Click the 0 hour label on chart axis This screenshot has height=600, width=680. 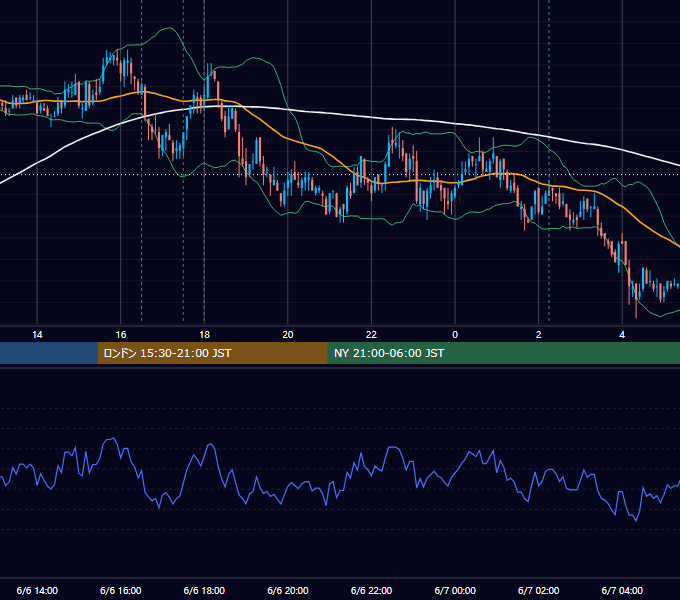click(455, 335)
